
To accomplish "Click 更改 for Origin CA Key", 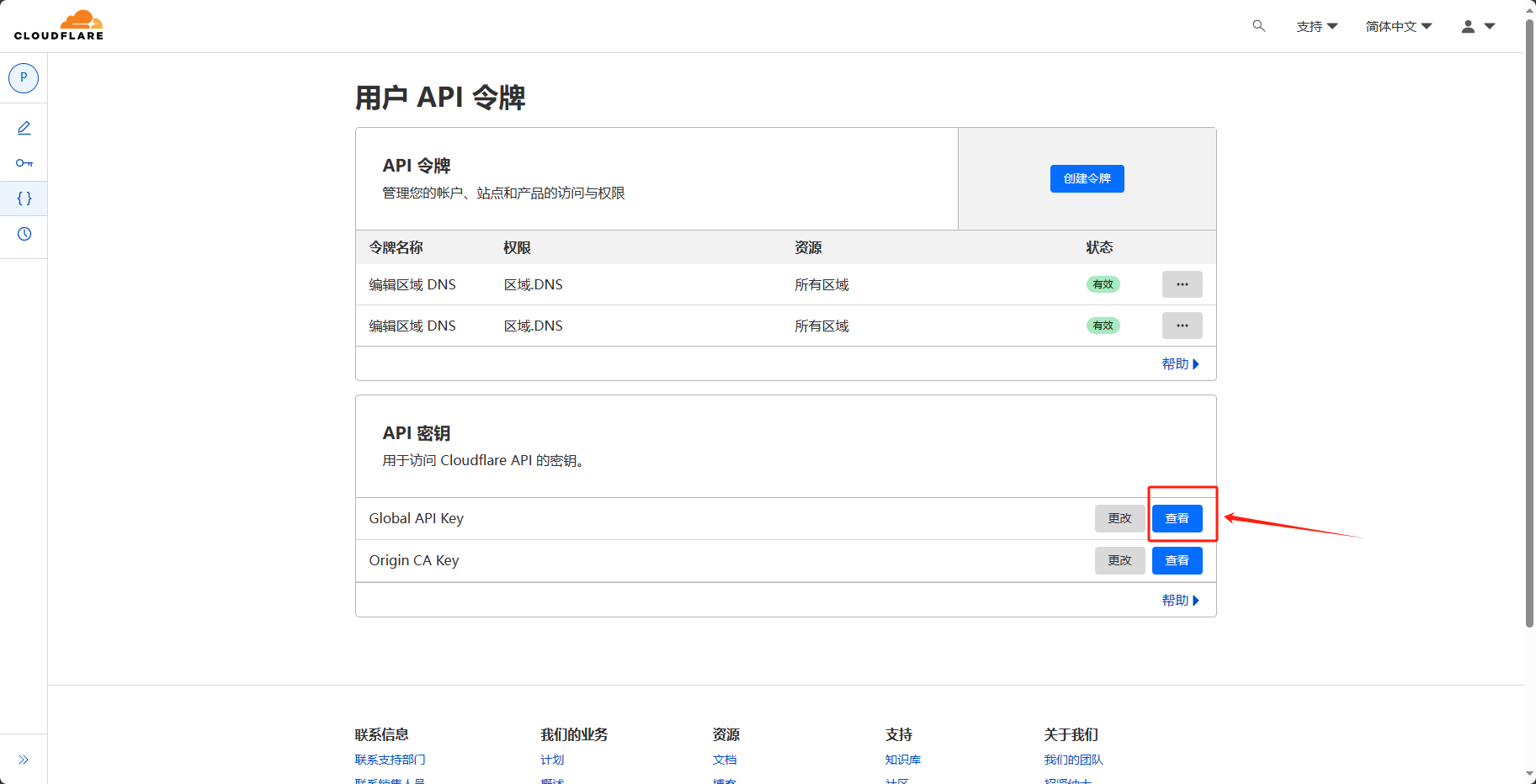I will coord(1119,560).
